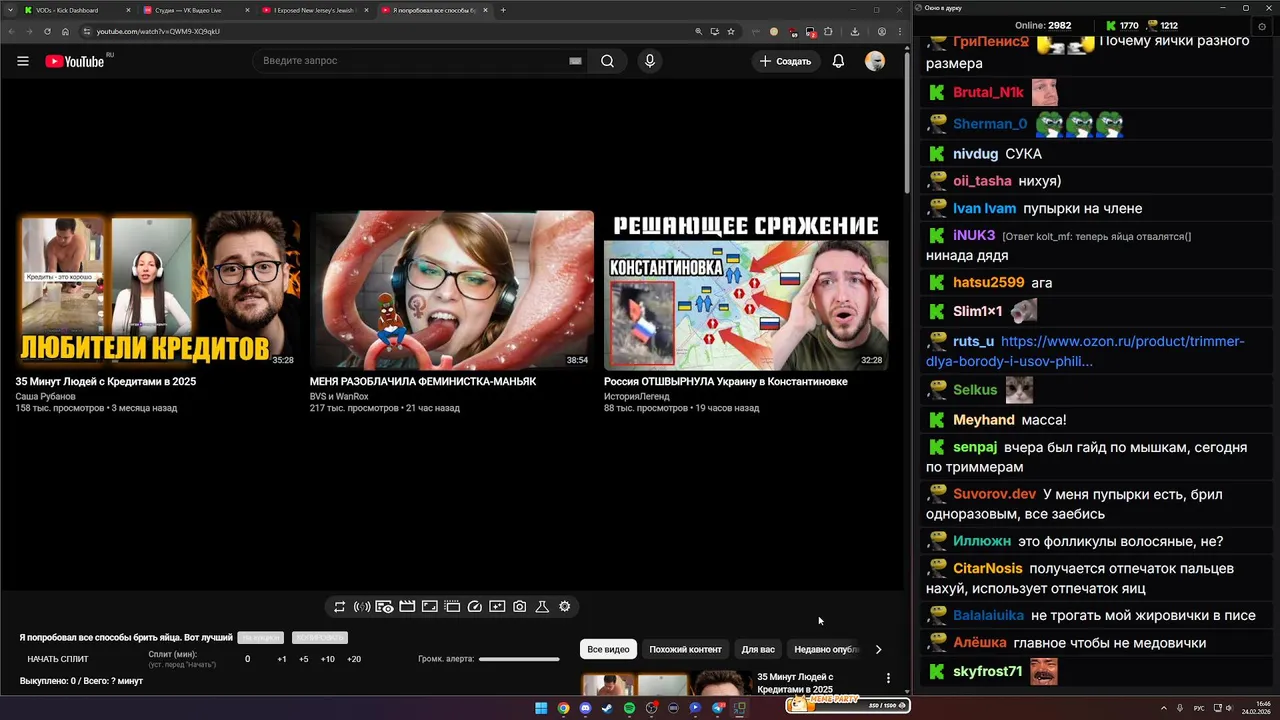Add +20 minutes to split
1280x720 pixels.
354,659
